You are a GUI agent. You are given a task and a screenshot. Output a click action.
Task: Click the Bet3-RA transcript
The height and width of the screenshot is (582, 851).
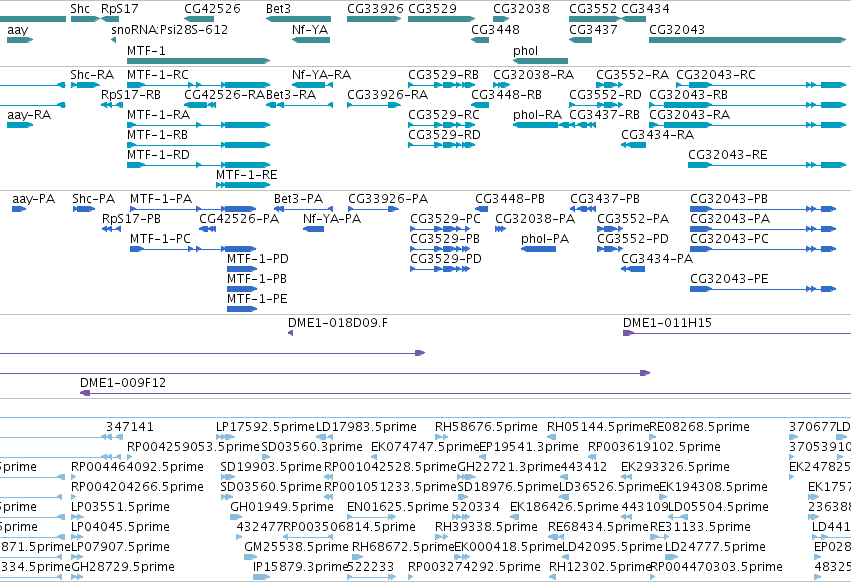point(298,105)
